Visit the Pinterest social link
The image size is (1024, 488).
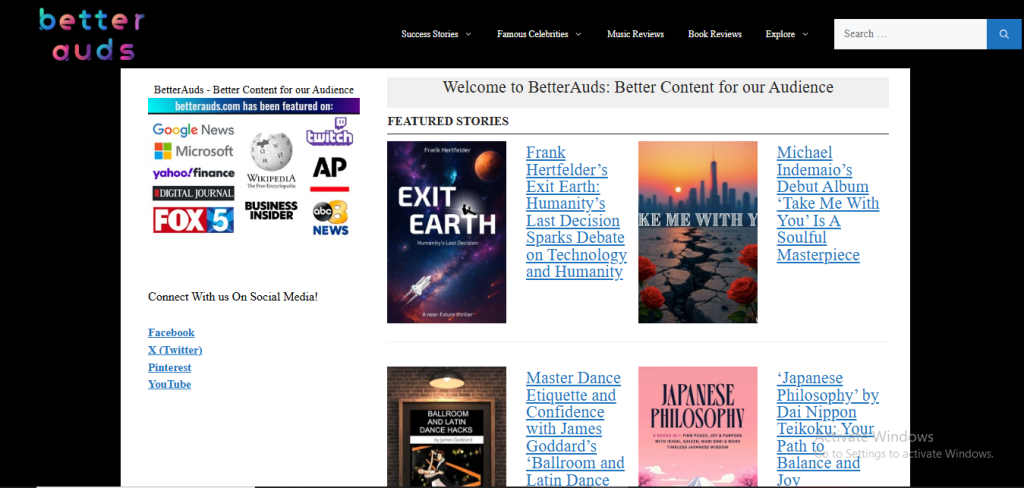click(170, 367)
